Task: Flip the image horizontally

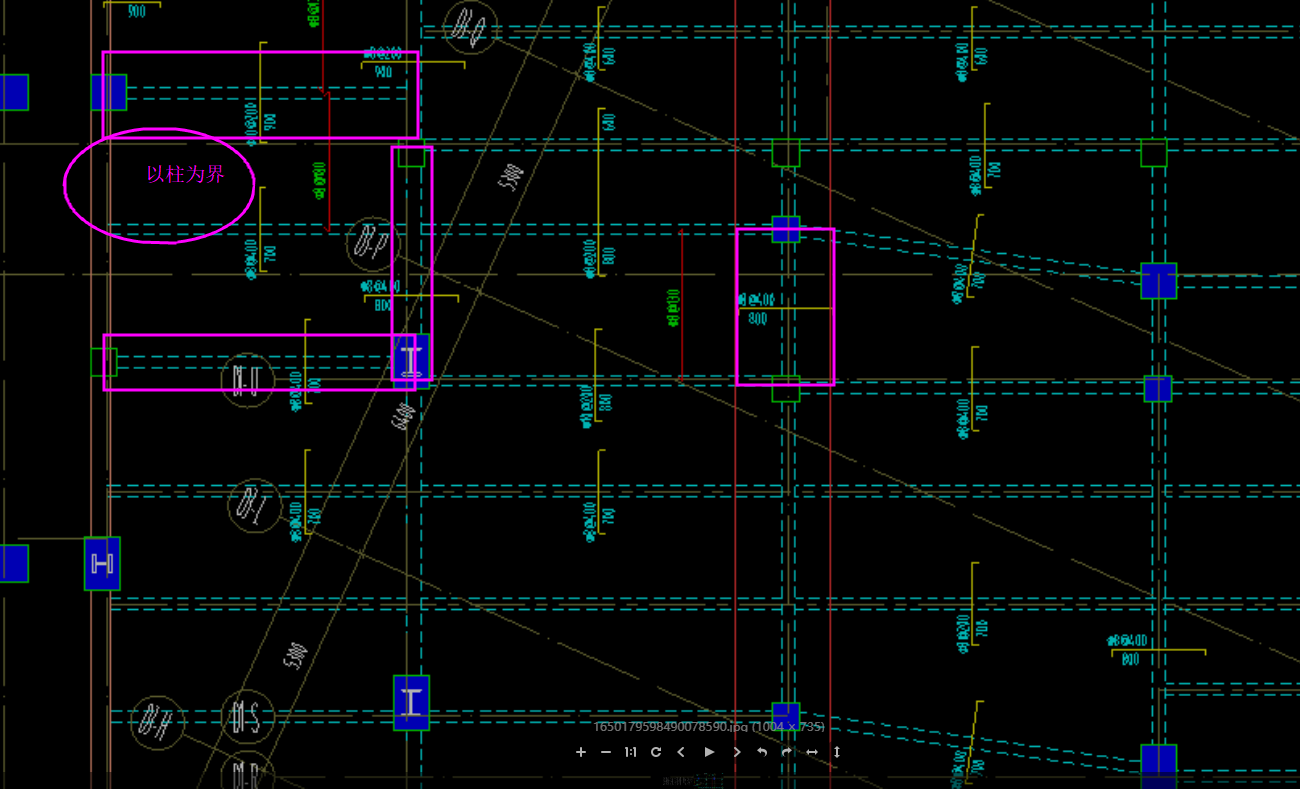Action: pos(812,752)
